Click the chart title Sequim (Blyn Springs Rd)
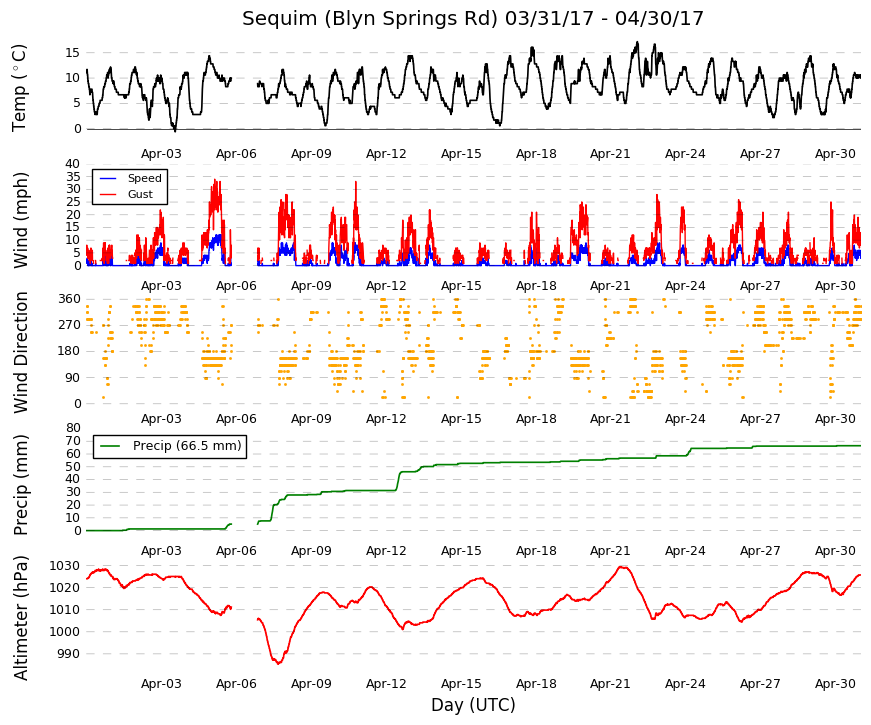871x725 pixels. click(370, 18)
